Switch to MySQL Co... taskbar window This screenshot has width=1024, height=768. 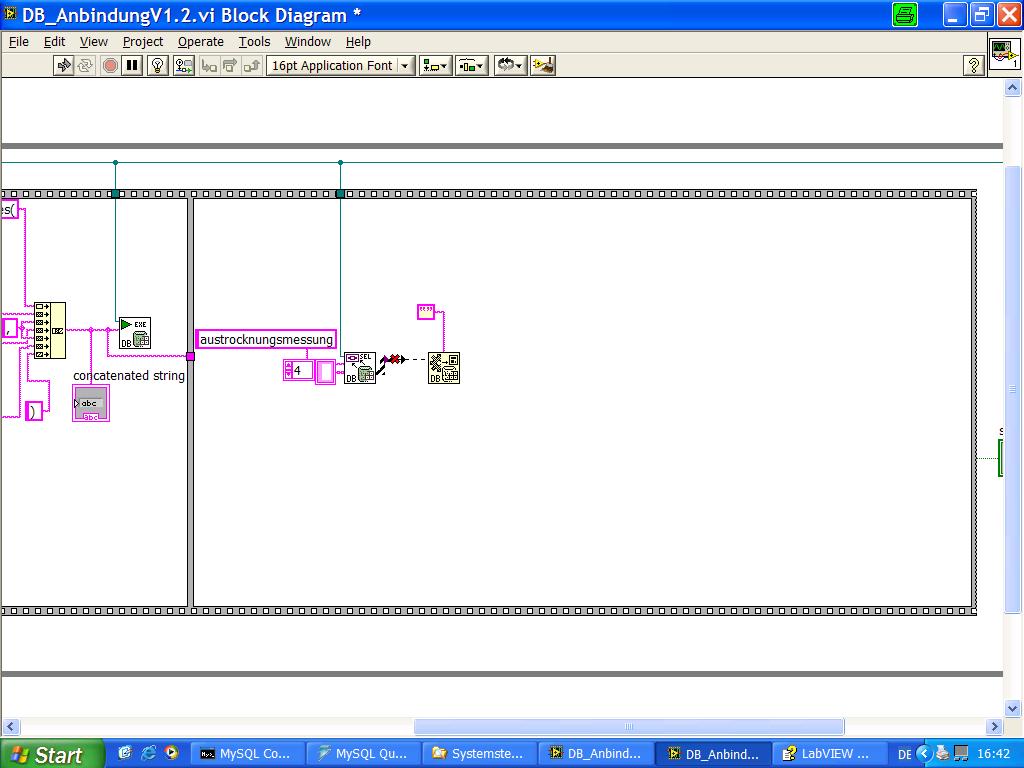pyautogui.click(x=248, y=754)
